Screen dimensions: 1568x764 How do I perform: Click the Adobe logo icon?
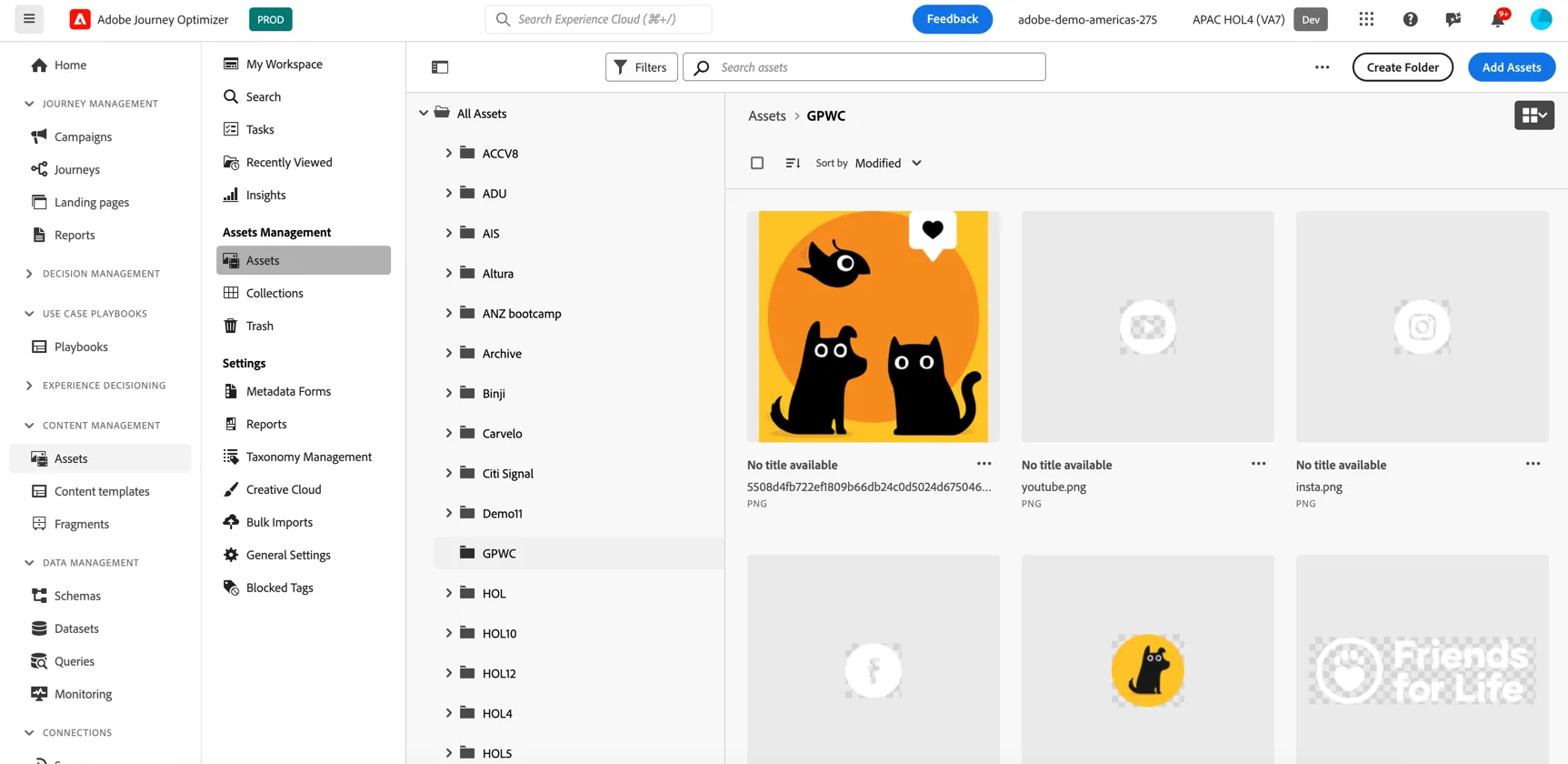(x=80, y=19)
